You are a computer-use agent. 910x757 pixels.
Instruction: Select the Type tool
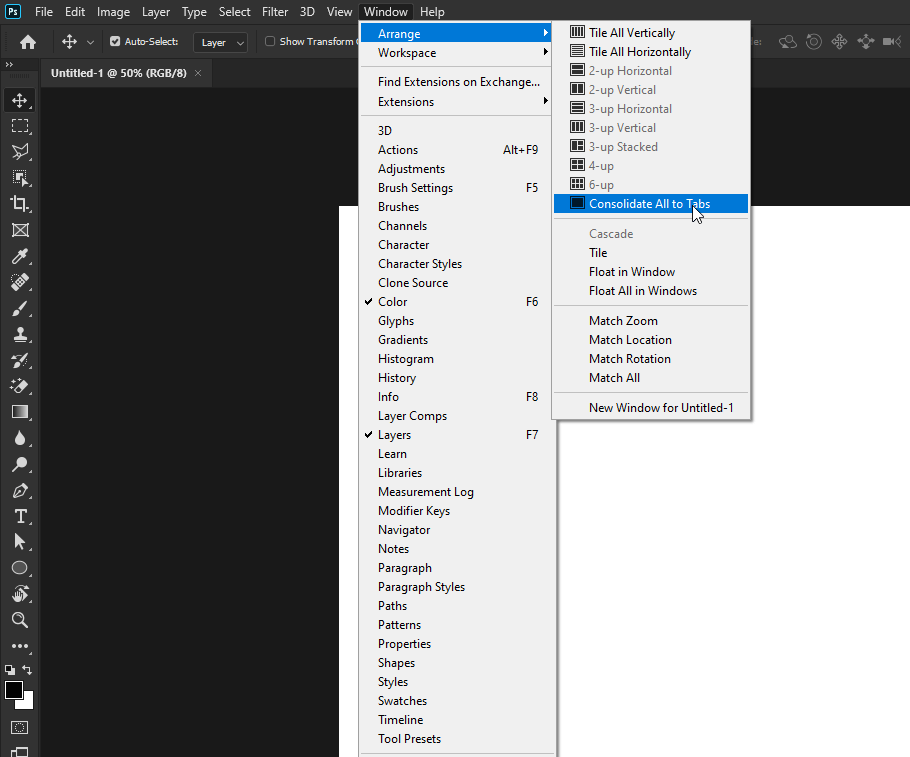[x=20, y=516]
